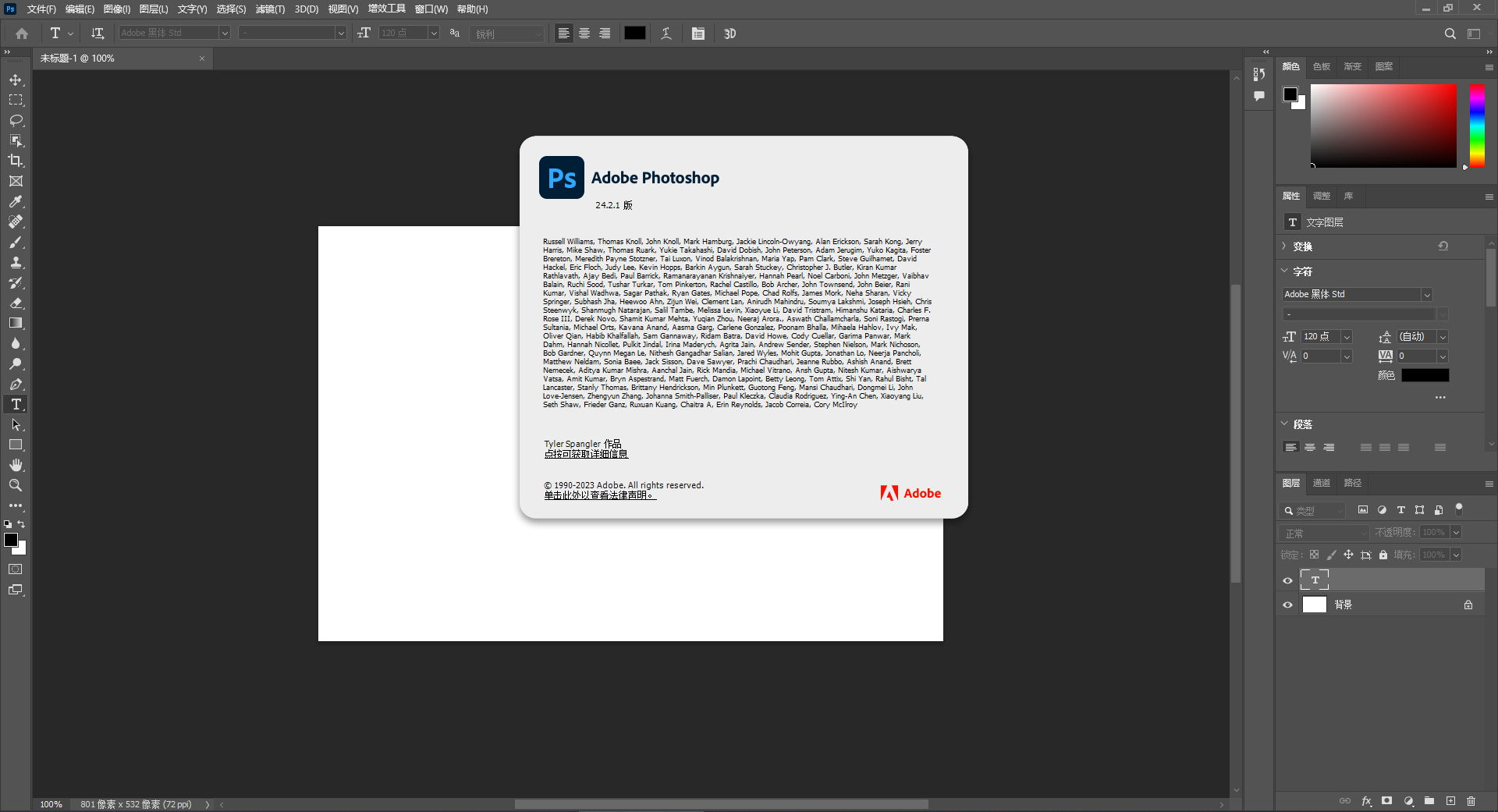1498x812 pixels.
Task: Click text color swatch in options bar
Action: coord(635,33)
